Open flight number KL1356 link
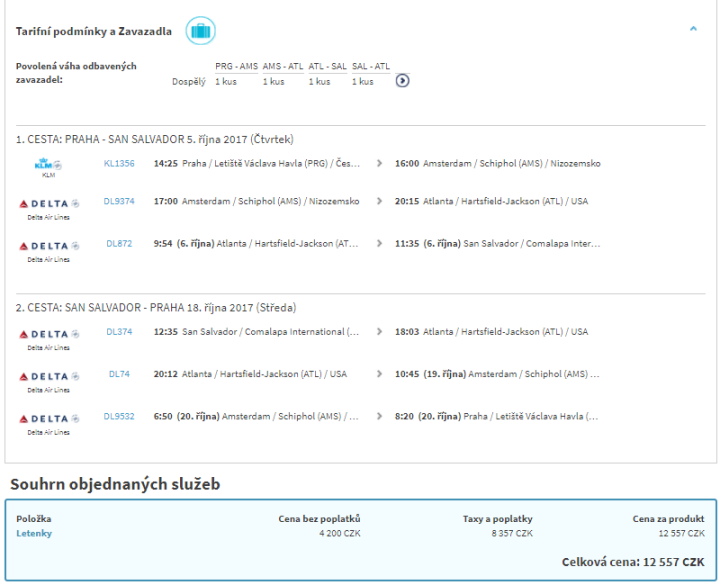Viewport: 720px width, 585px height. coord(119,163)
